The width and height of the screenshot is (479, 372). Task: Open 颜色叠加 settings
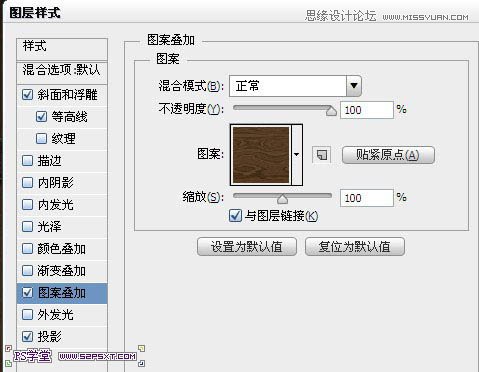61,248
